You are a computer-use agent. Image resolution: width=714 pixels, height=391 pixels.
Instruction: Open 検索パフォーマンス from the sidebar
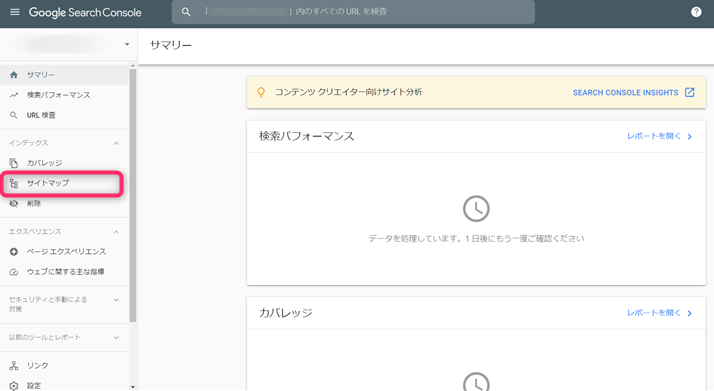point(64,95)
